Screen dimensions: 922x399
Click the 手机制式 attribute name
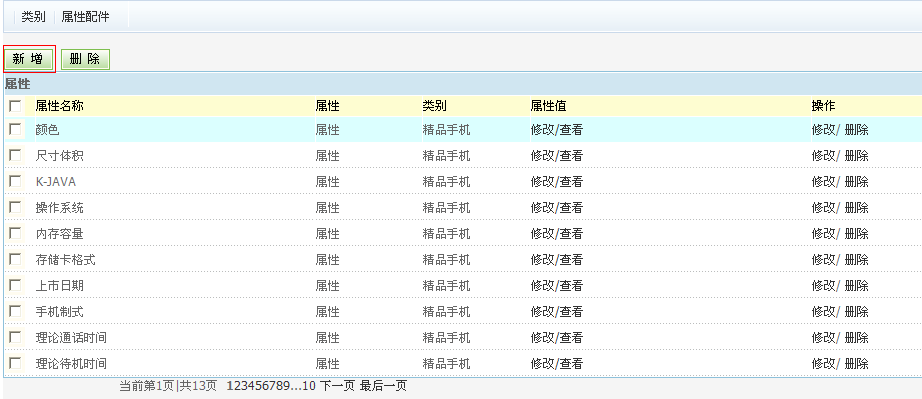[x=59, y=311]
